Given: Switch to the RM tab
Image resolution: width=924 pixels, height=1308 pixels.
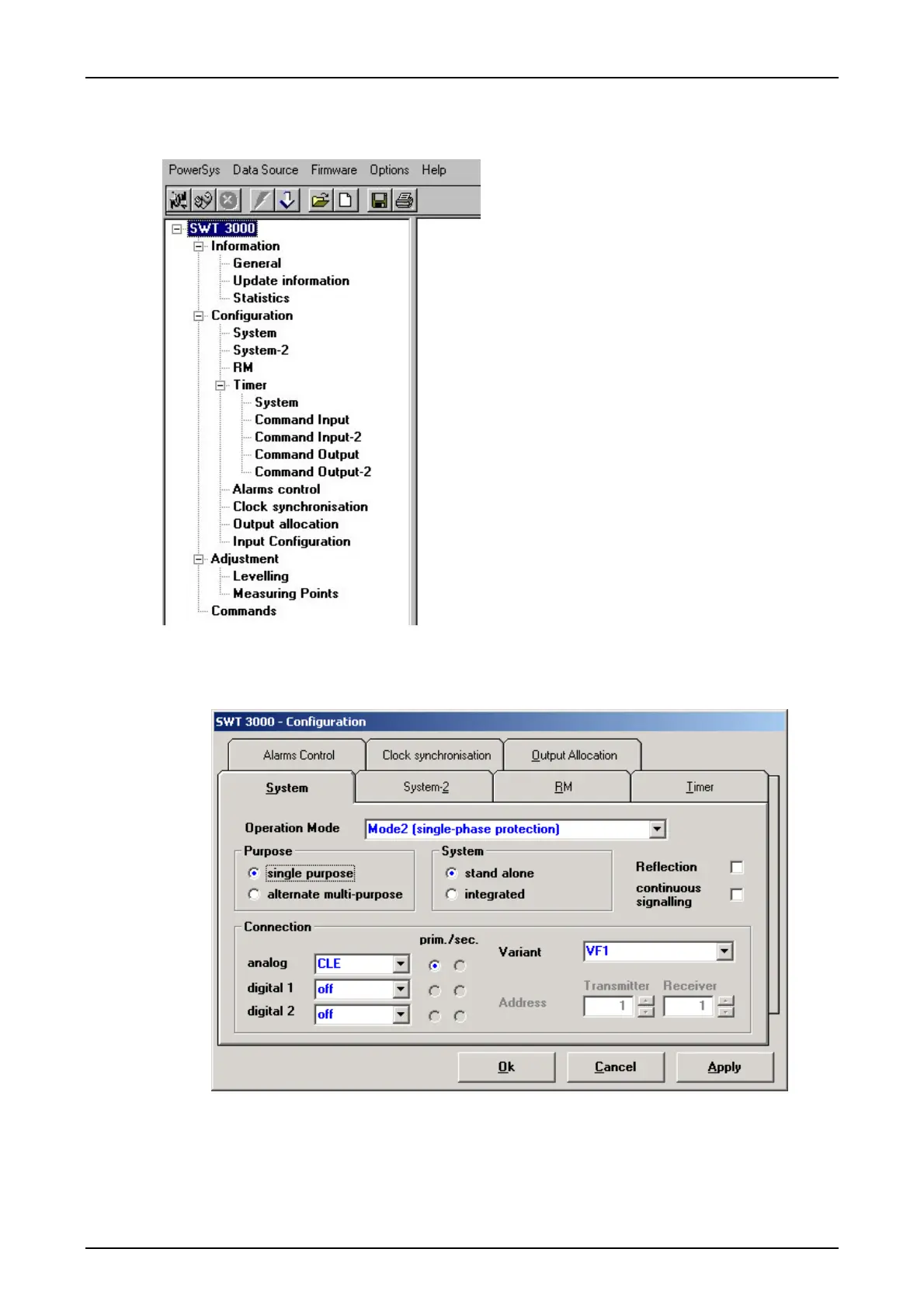Looking at the screenshot, I should [x=563, y=787].
